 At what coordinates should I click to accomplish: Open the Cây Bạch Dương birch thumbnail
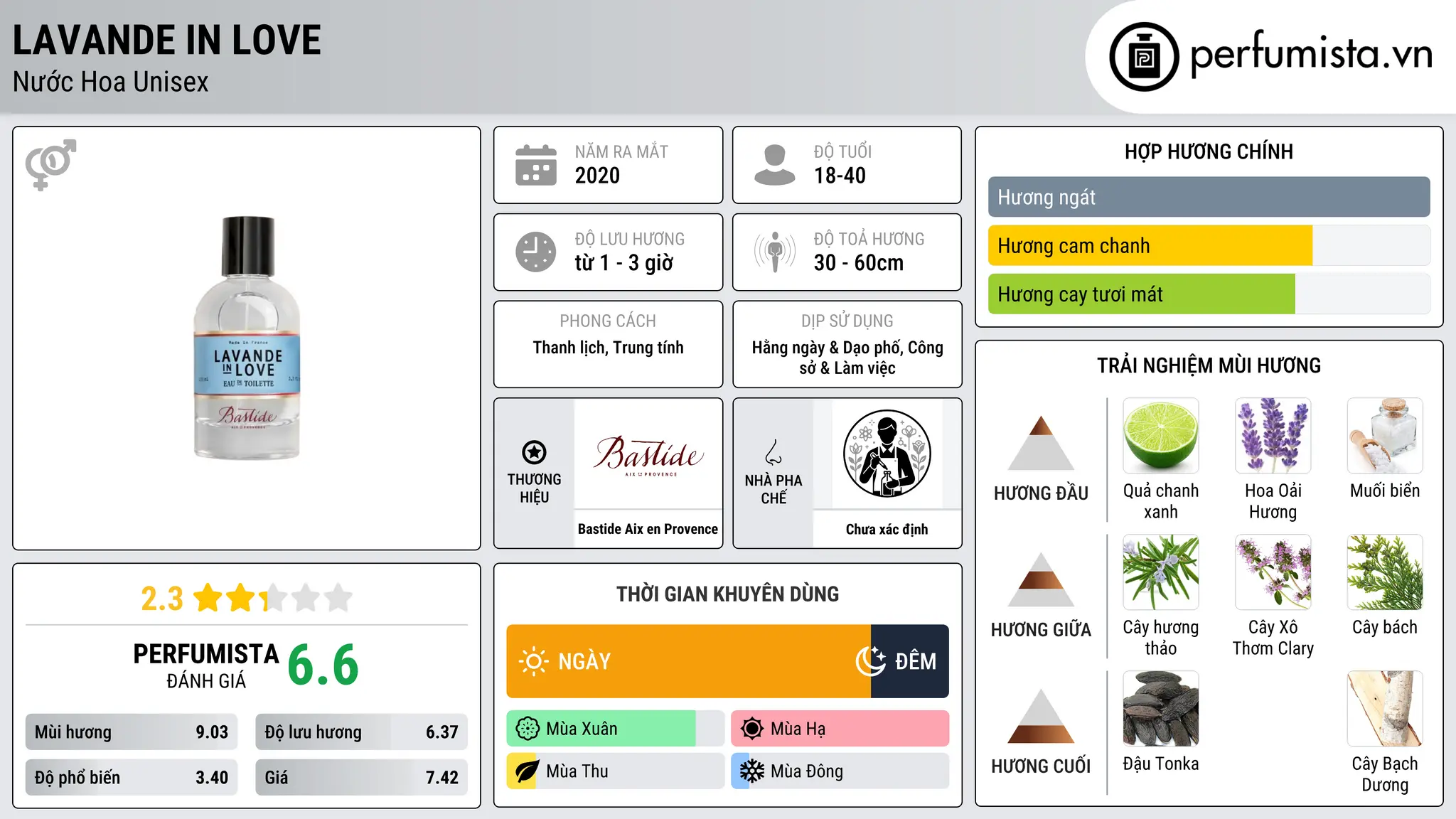[1385, 709]
